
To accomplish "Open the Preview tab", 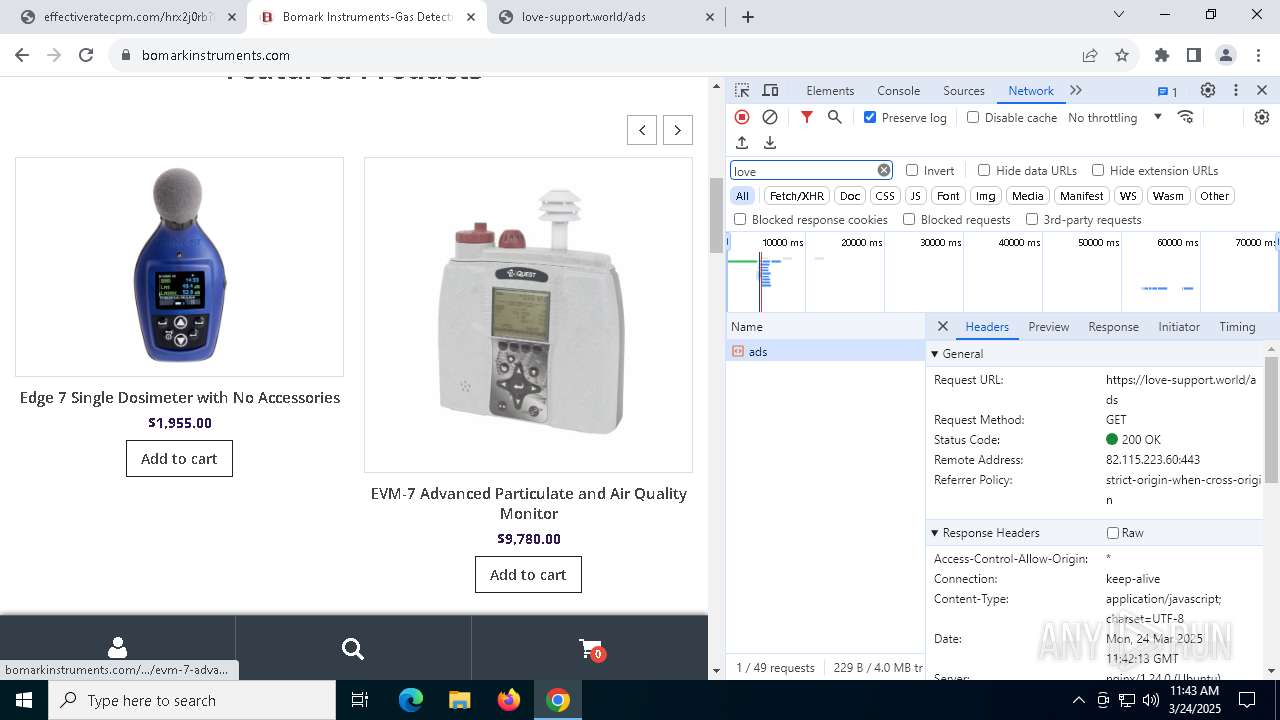I will [1048, 327].
